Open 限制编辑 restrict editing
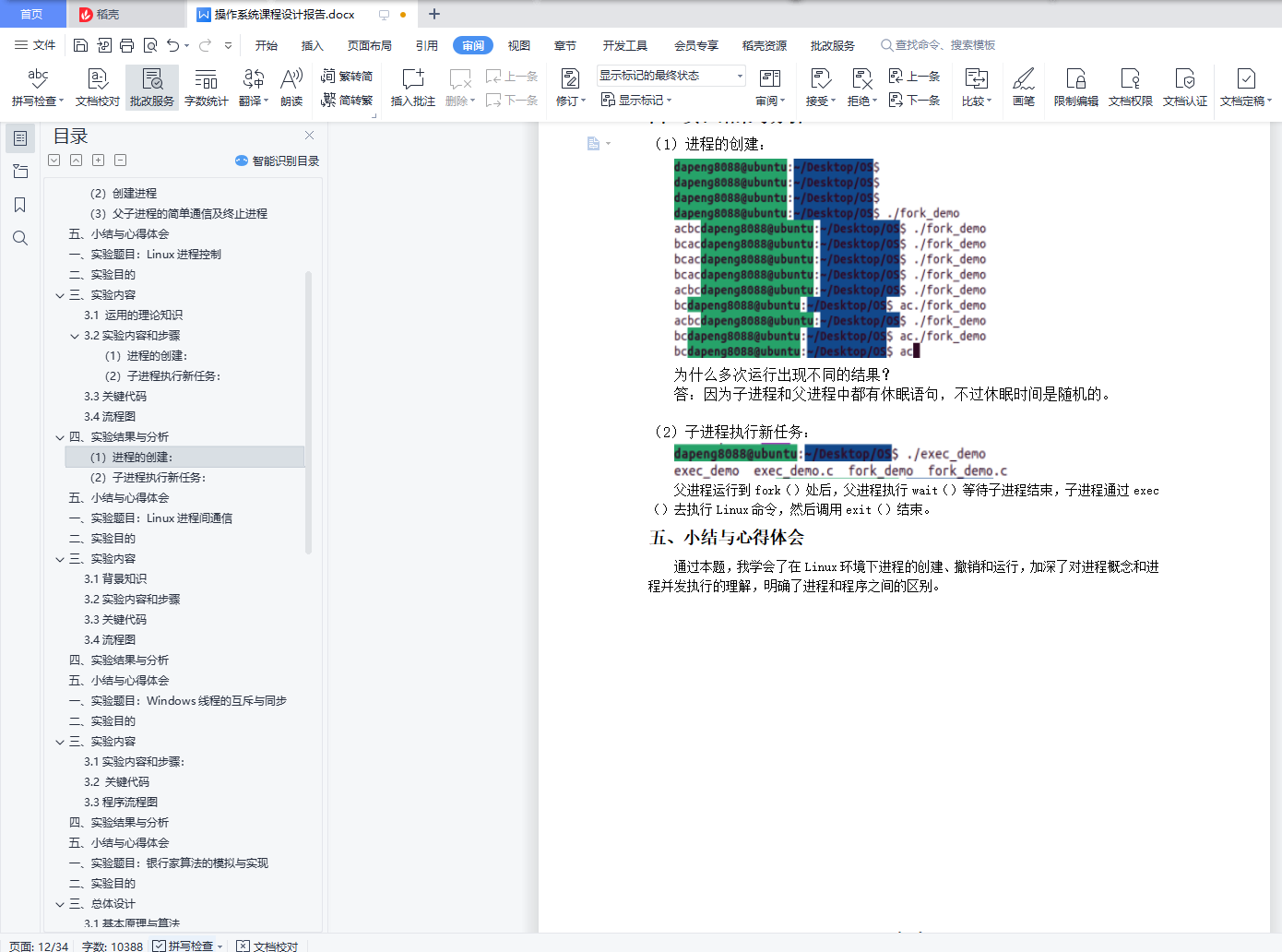The width and height of the screenshot is (1282, 952). click(x=1076, y=88)
